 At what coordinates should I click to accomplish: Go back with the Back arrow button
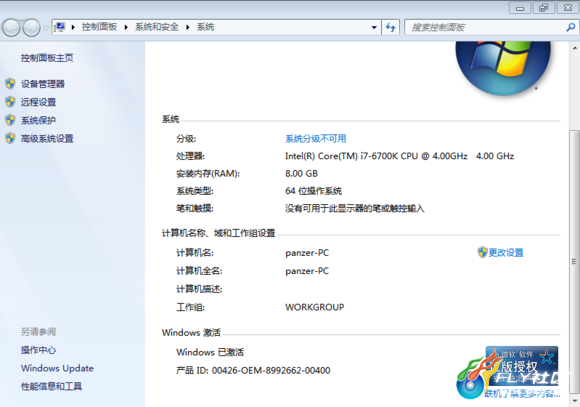click(x=11, y=27)
